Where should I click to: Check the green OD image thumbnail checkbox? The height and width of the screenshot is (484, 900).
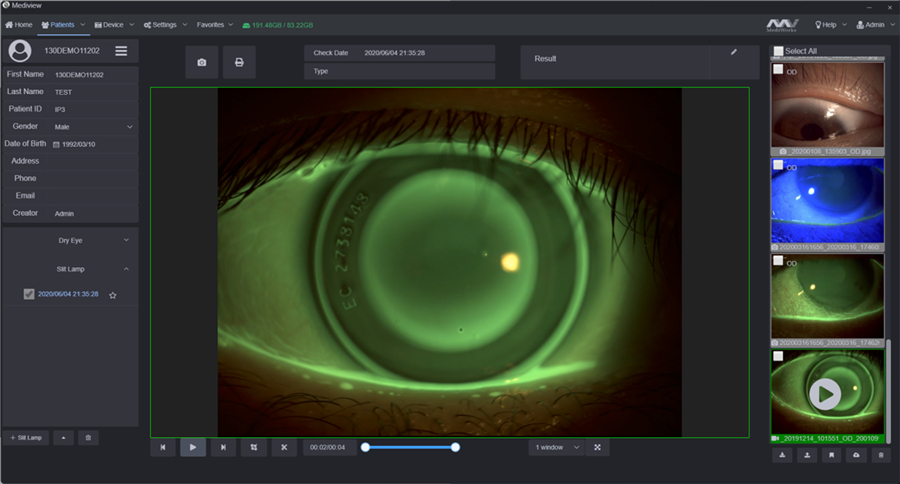[x=778, y=261]
